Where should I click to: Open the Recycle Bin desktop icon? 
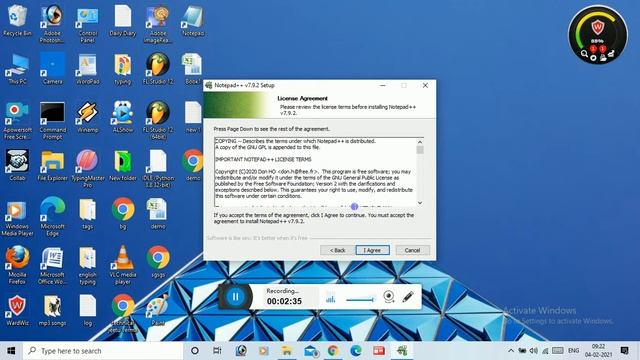[x=17, y=21]
